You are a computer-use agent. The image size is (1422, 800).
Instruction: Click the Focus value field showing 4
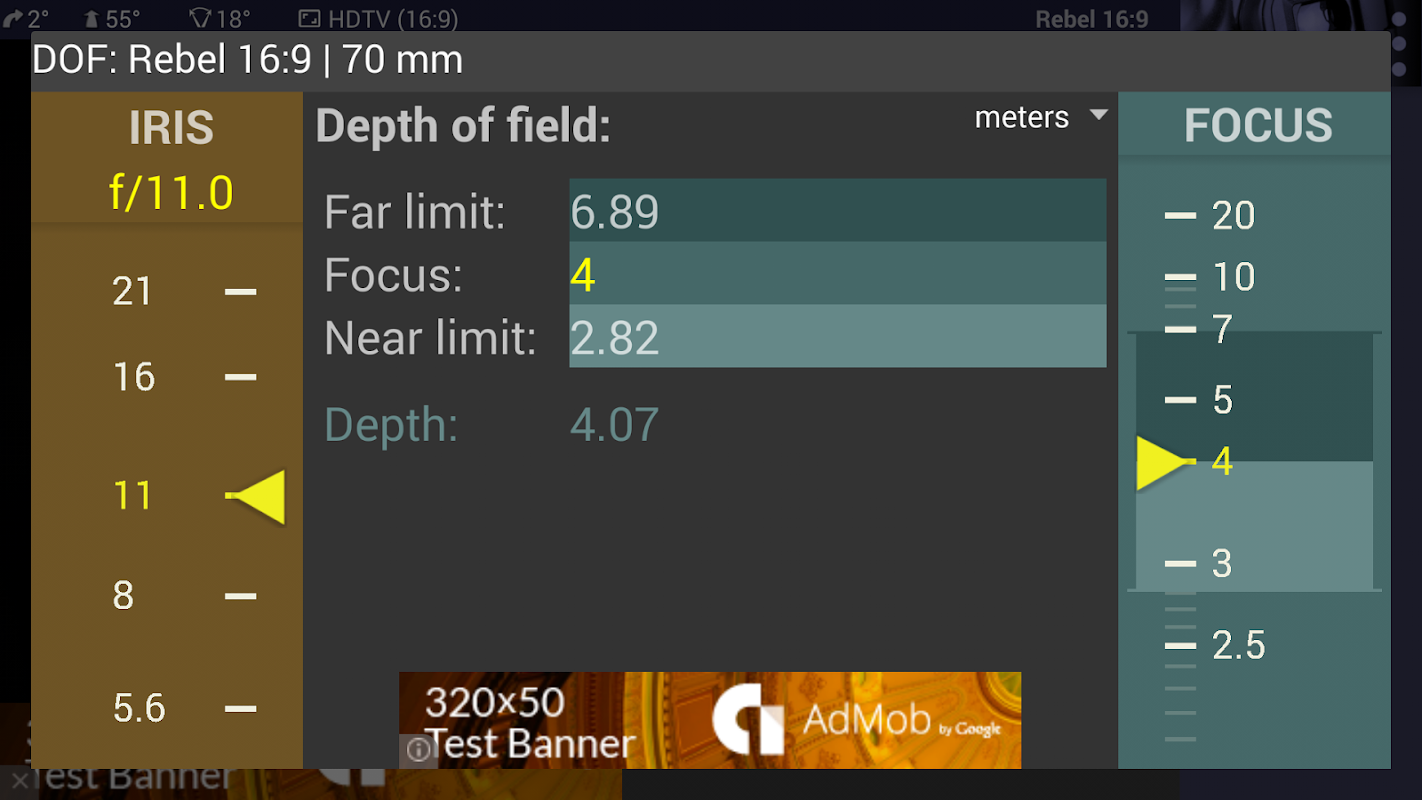[837, 274]
